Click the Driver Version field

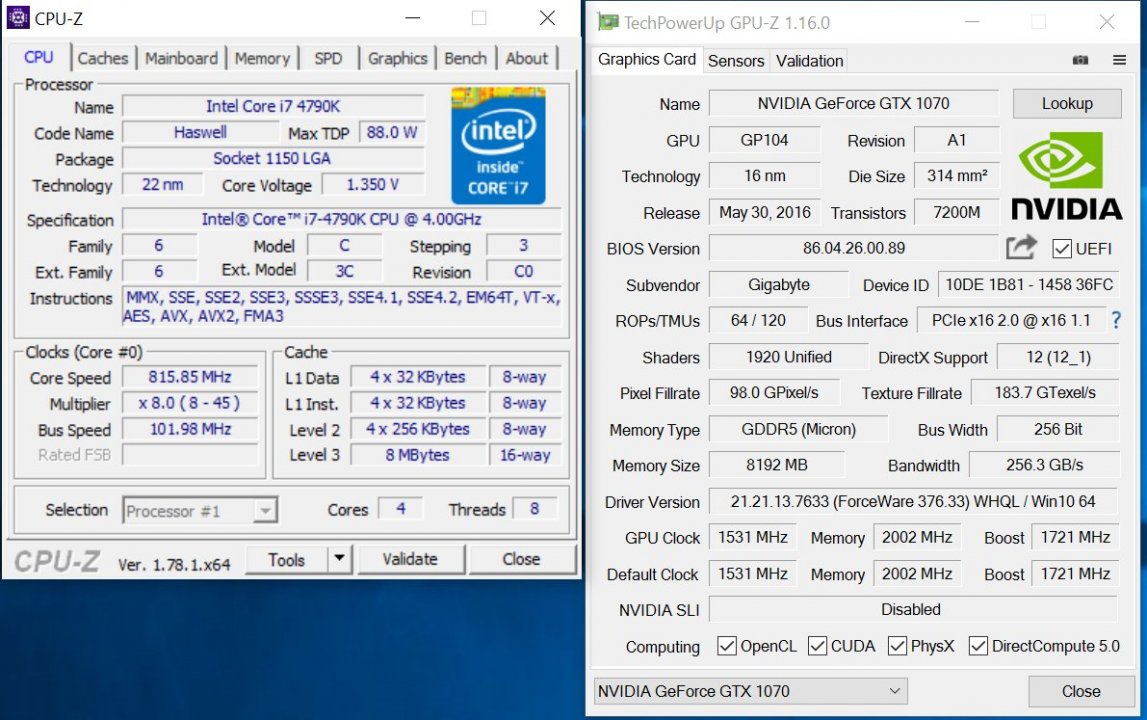tap(913, 501)
